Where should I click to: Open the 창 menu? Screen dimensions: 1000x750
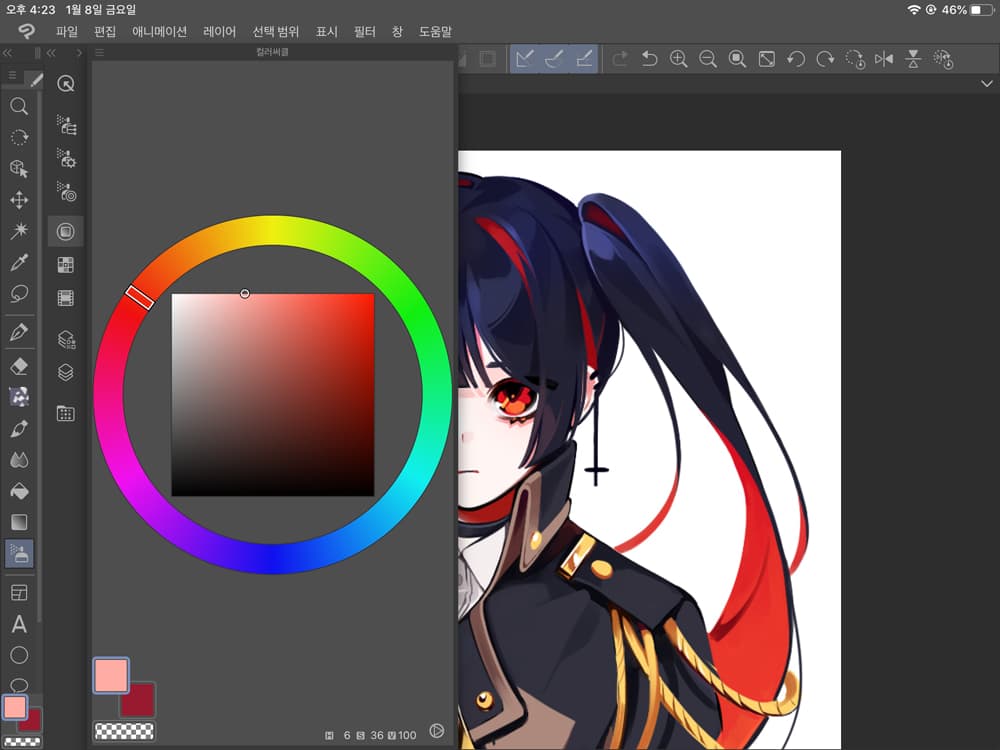(x=397, y=31)
